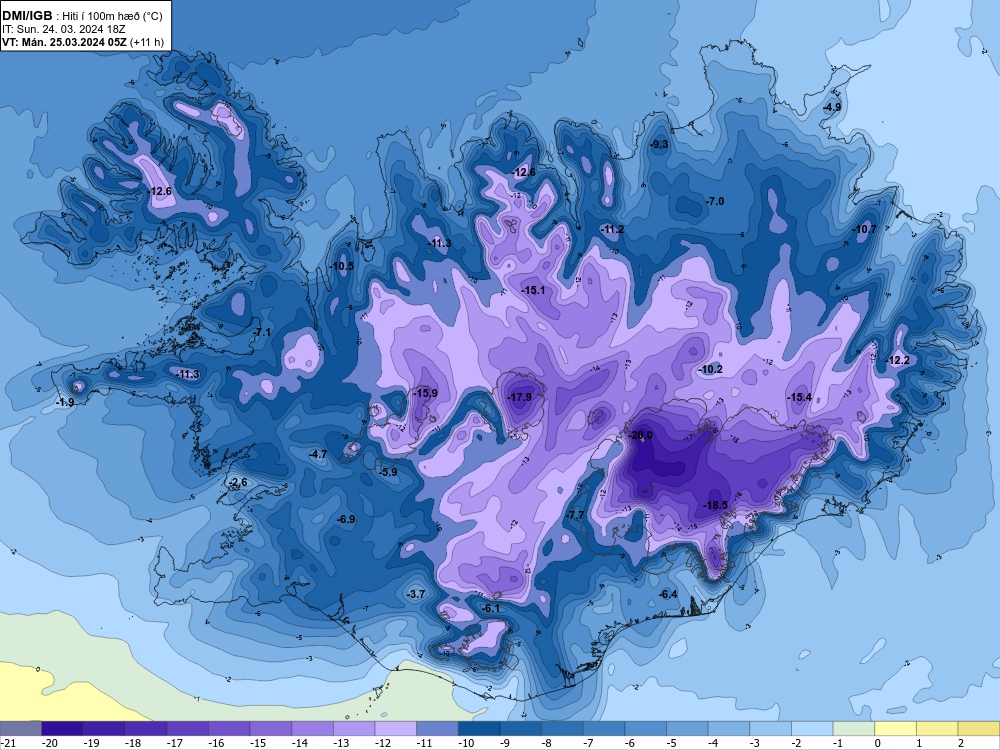Select the -2 pale blue legend swatch

tap(812, 728)
